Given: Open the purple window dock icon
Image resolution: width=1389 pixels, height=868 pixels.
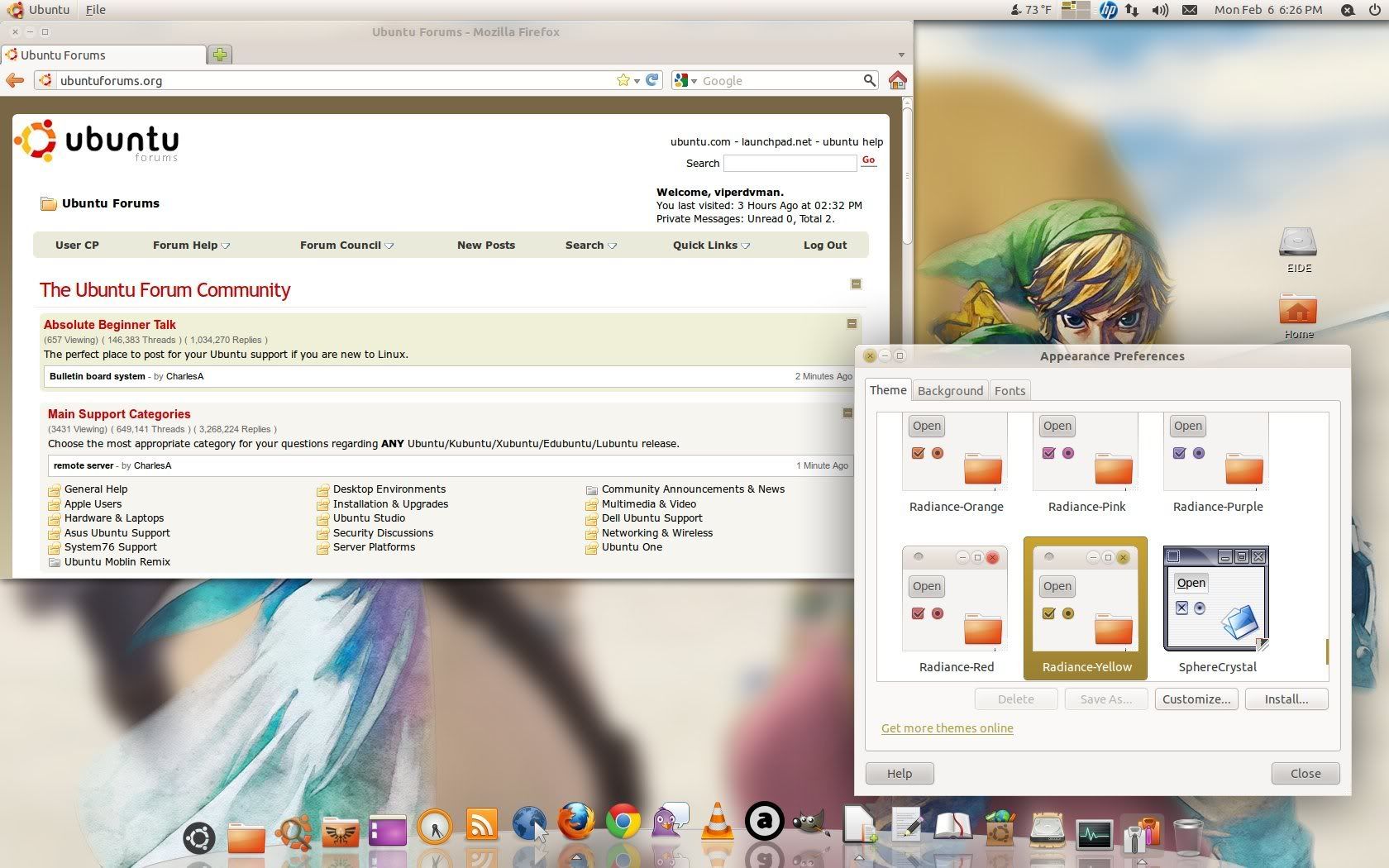Looking at the screenshot, I should (x=388, y=831).
